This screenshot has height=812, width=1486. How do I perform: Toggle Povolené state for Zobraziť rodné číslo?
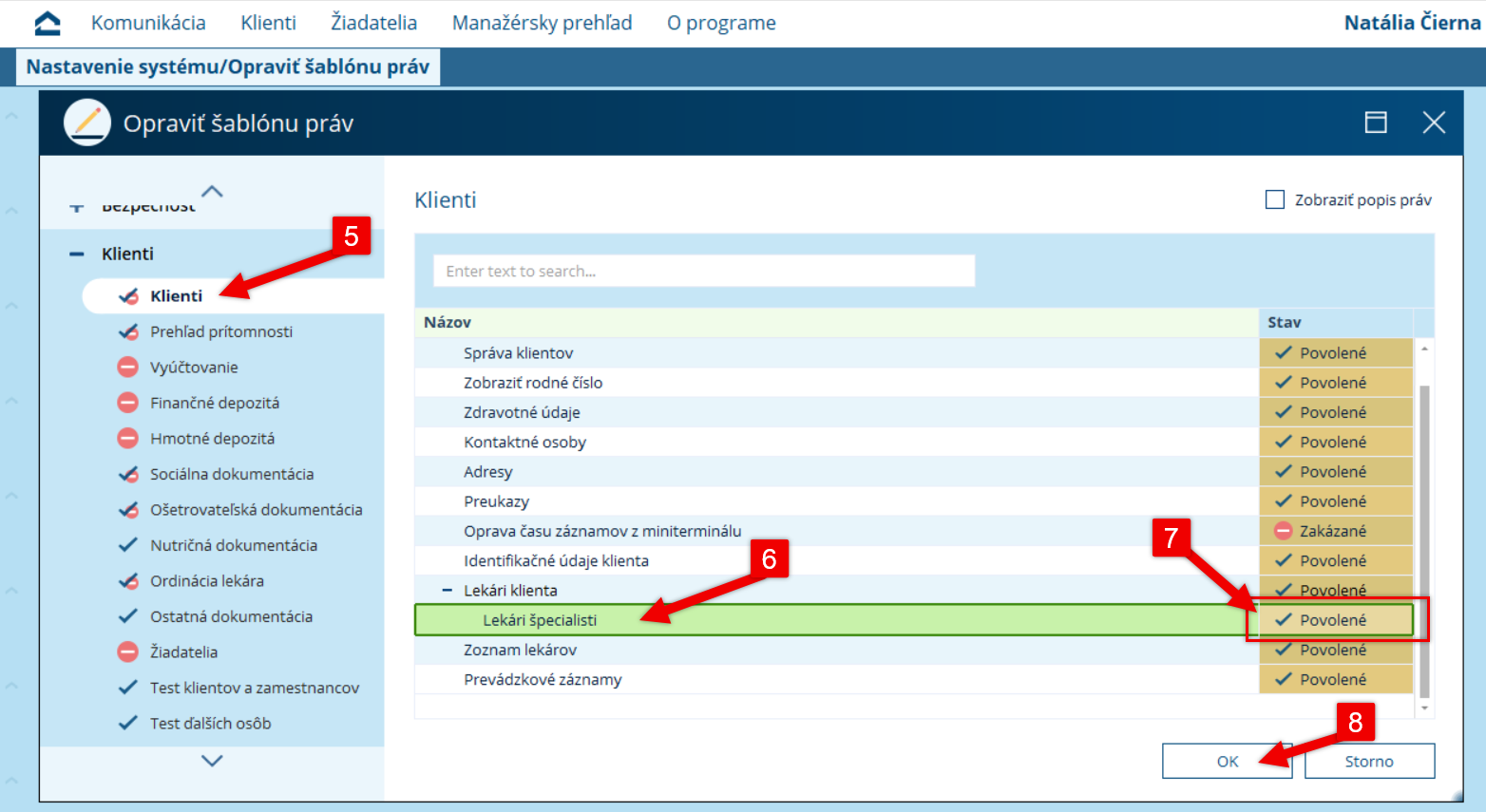[x=1335, y=383]
